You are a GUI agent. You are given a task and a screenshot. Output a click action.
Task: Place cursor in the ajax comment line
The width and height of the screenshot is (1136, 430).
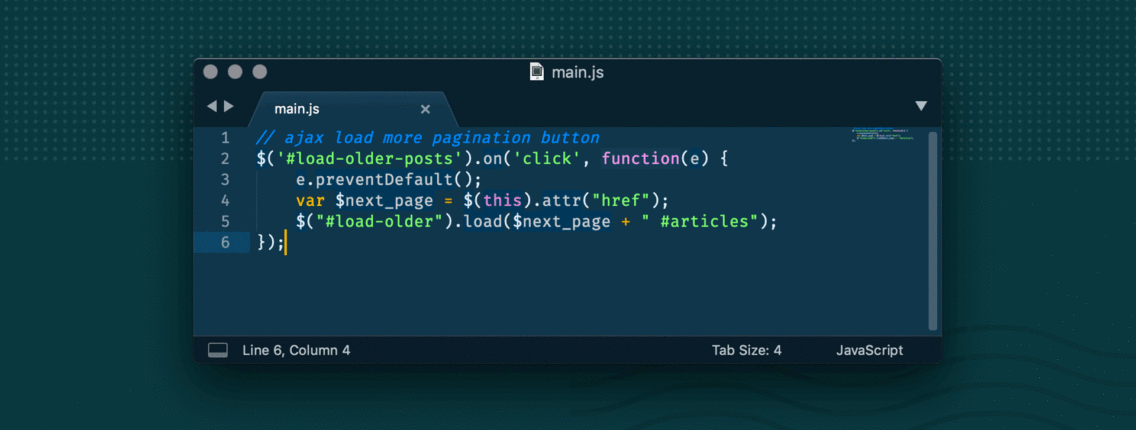[x=428, y=138]
